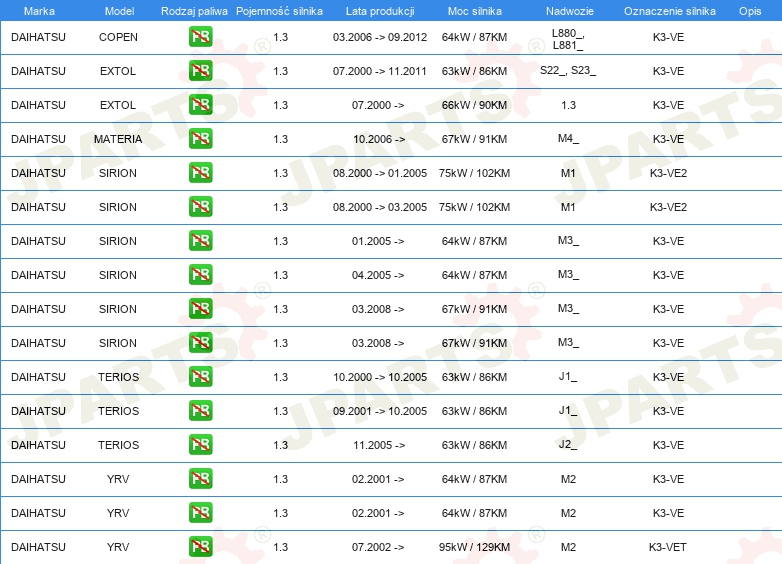Viewport: 782px width, 564px height.
Task: Click the fuel icon for TERIOS 09.2001 -> 10.2005
Action: coord(200,411)
